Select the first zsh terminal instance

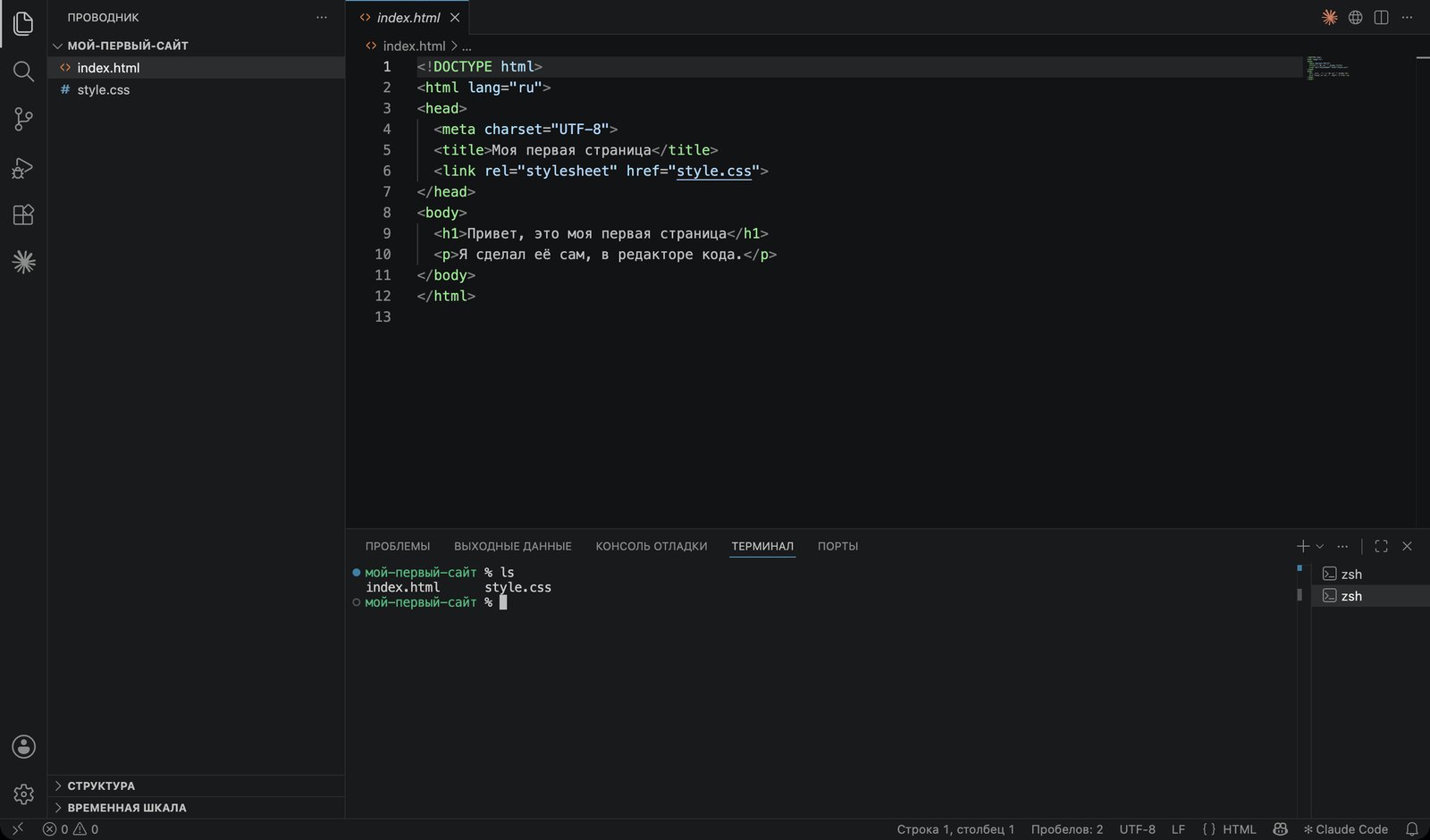1370,574
